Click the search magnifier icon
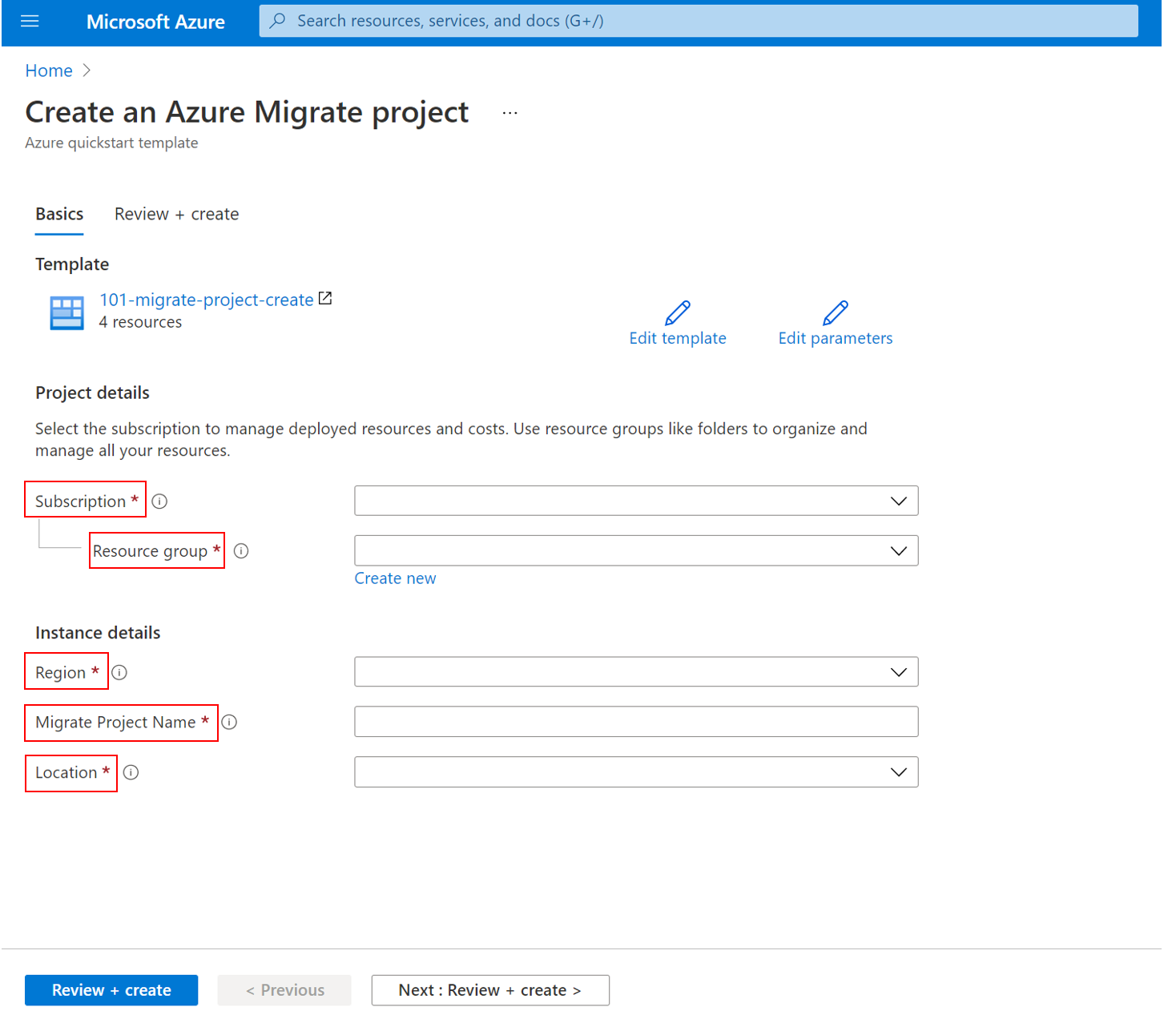The width and height of the screenshot is (1176, 1011). [276, 20]
